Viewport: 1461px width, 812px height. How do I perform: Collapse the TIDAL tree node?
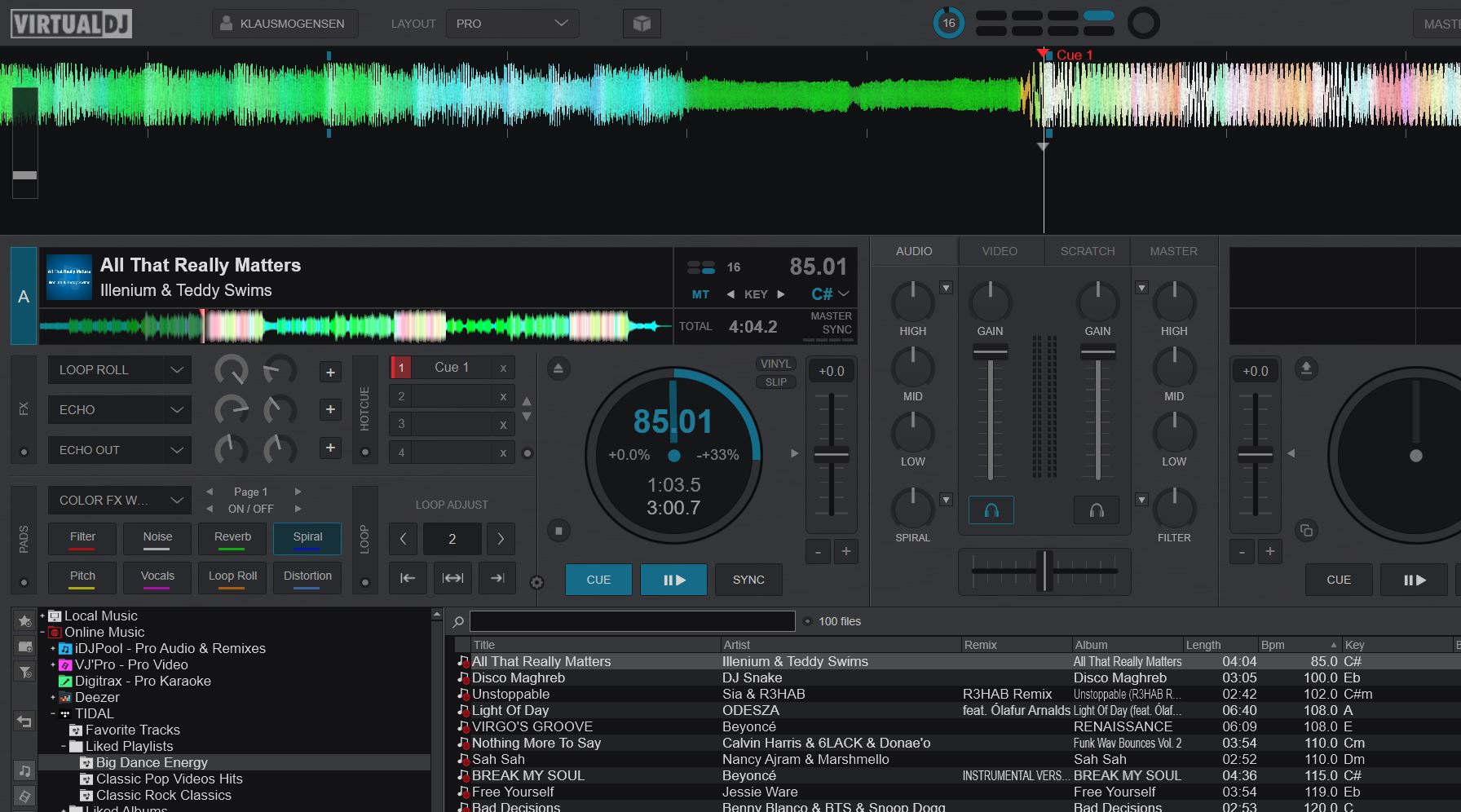(x=53, y=714)
